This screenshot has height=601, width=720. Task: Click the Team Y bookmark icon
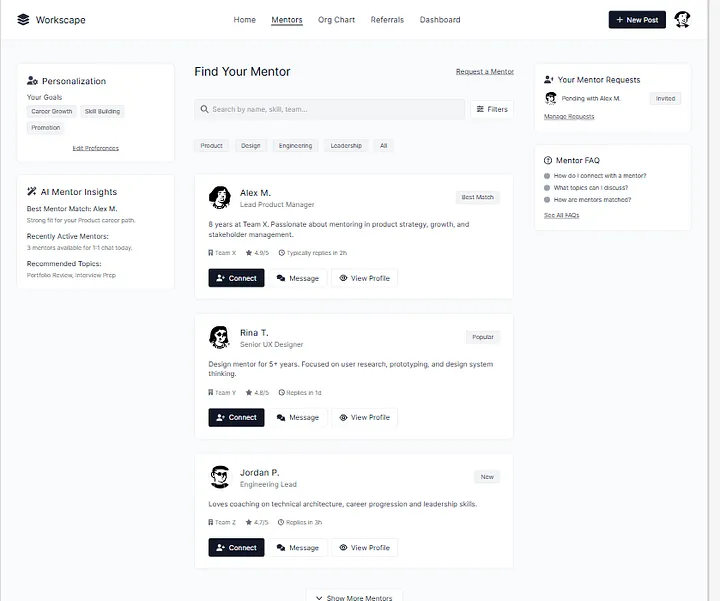[x=211, y=393]
